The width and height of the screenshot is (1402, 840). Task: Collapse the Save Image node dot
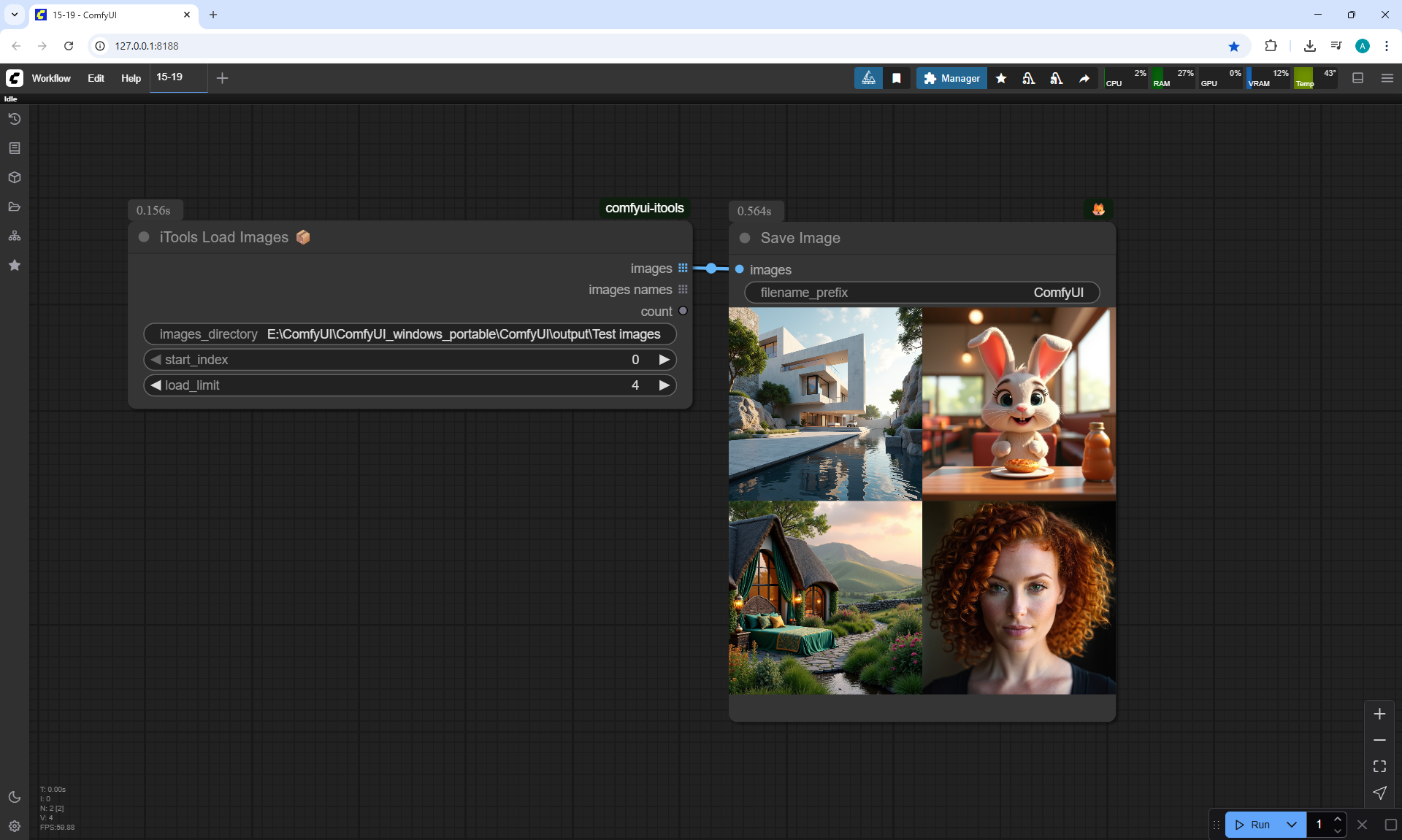coord(745,238)
